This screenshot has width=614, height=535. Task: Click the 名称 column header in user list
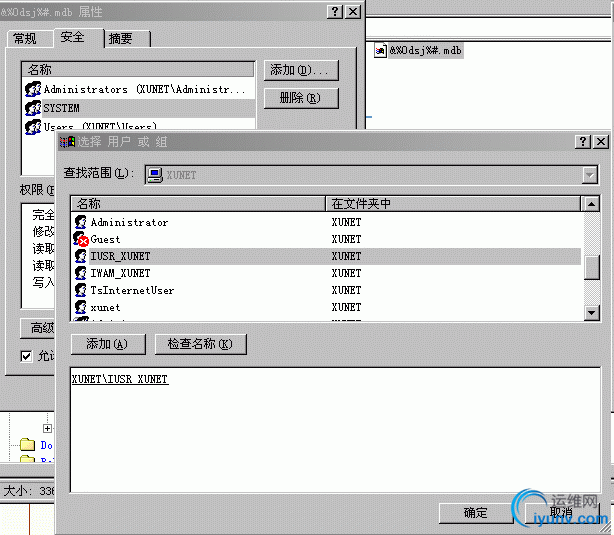click(198, 204)
